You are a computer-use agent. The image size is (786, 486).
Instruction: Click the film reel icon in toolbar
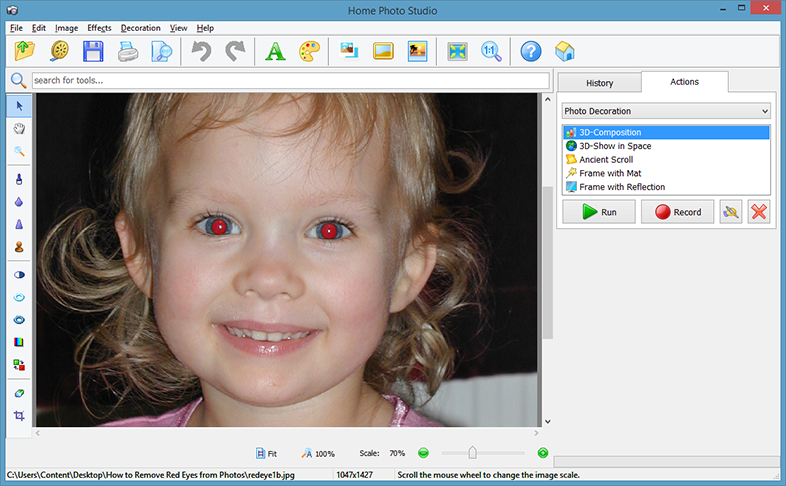coord(59,51)
